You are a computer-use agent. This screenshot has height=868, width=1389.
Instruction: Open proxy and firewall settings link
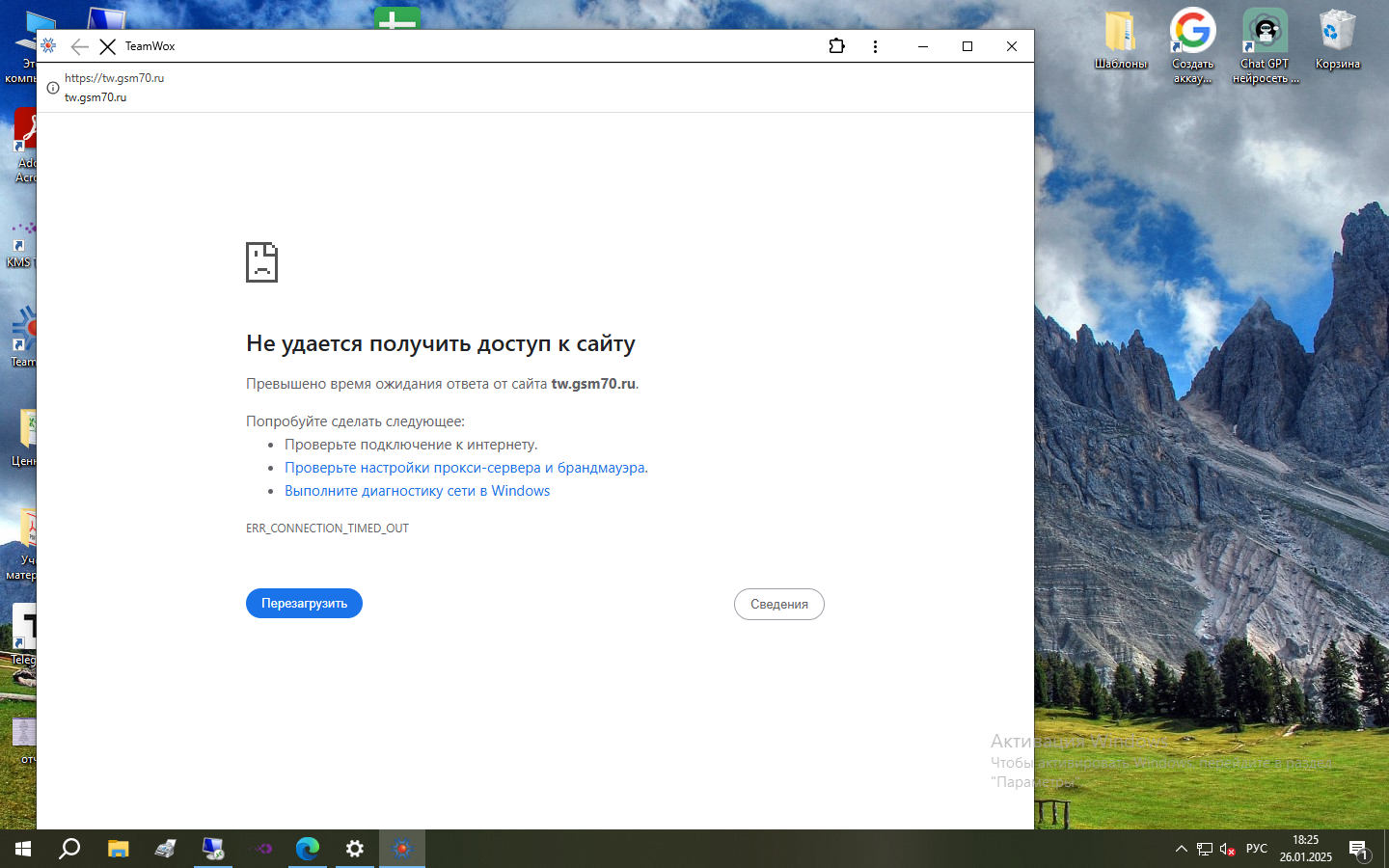point(466,468)
